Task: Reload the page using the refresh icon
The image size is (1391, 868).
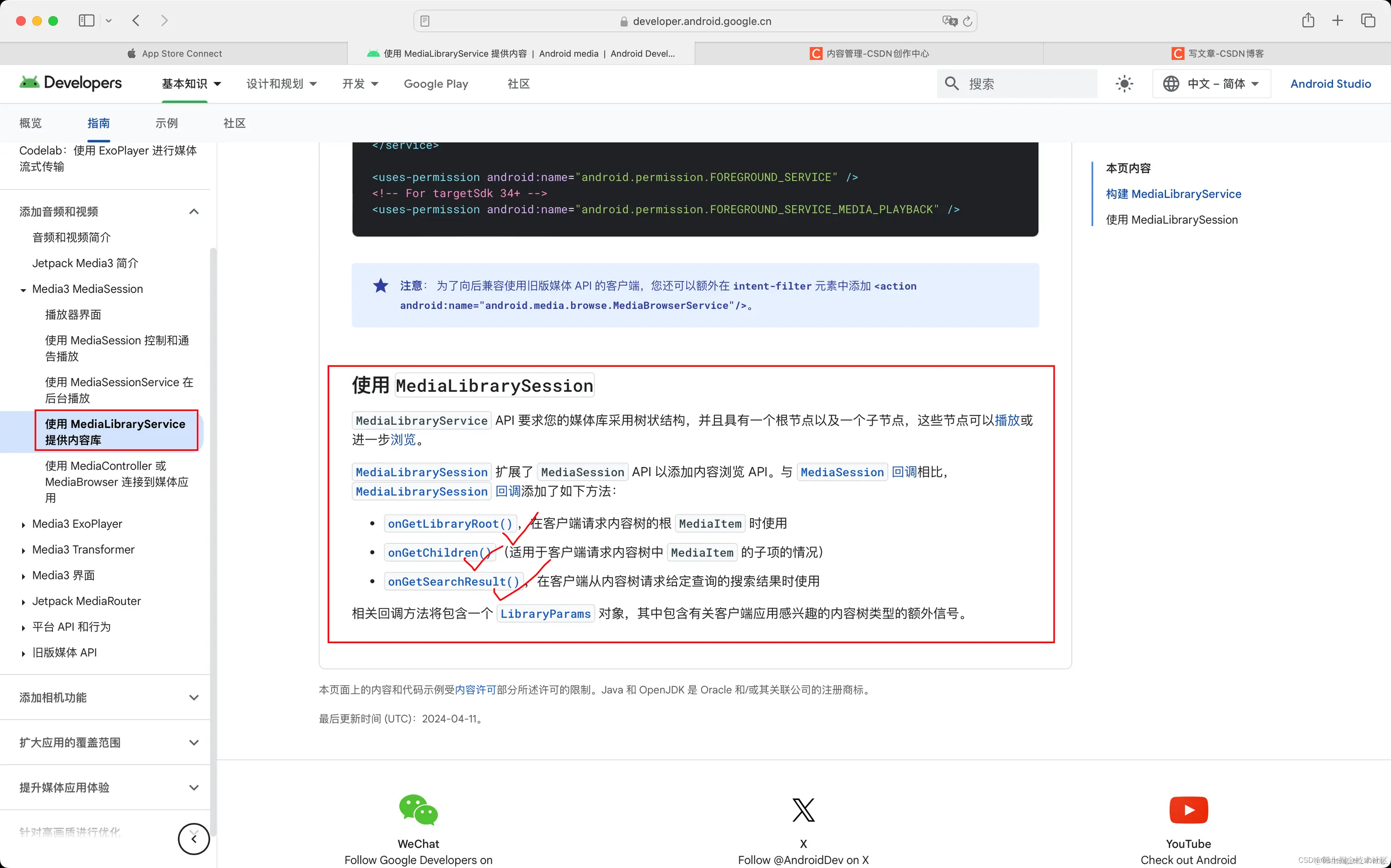Action: click(968, 21)
